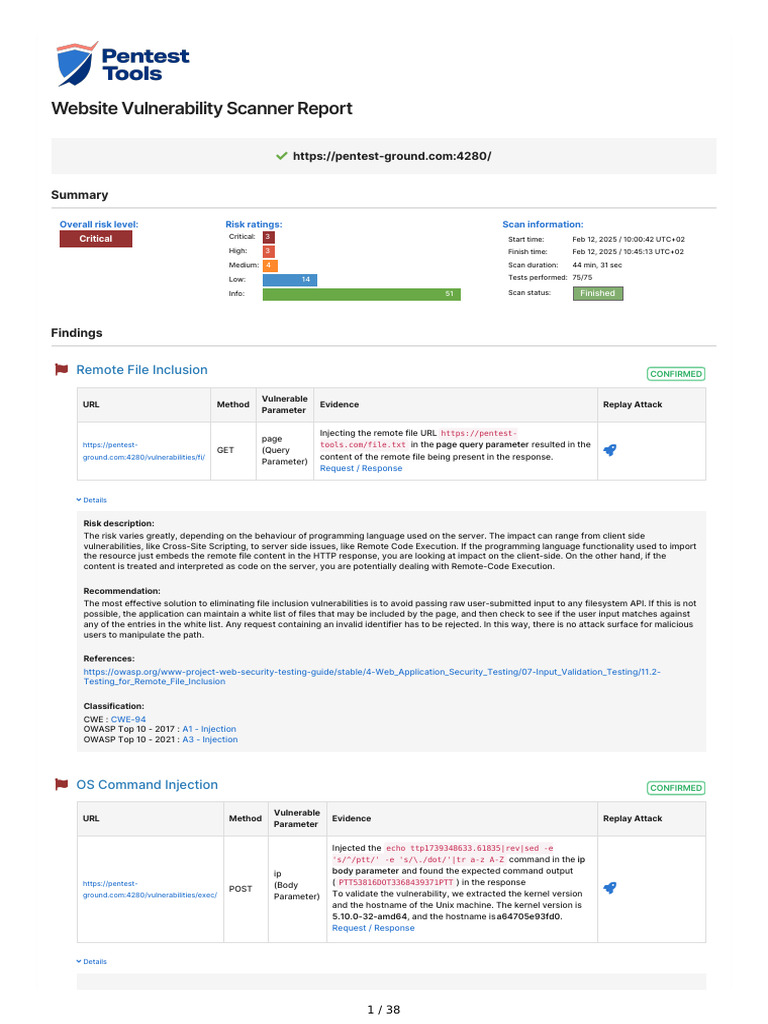Click the Critical overall risk level badge

point(96,239)
